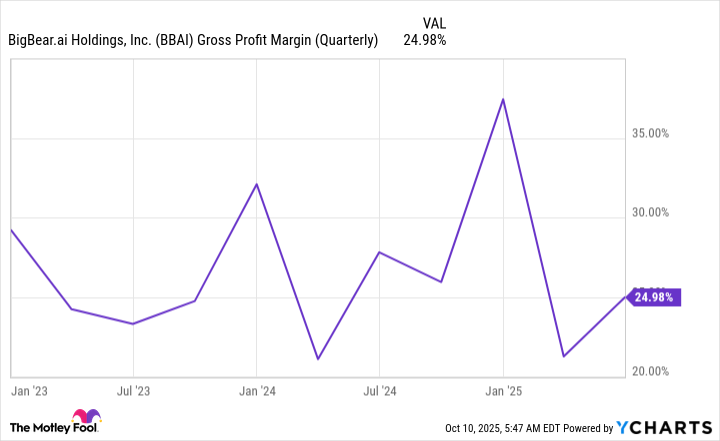Click the highest peak on the line

click(x=503, y=99)
